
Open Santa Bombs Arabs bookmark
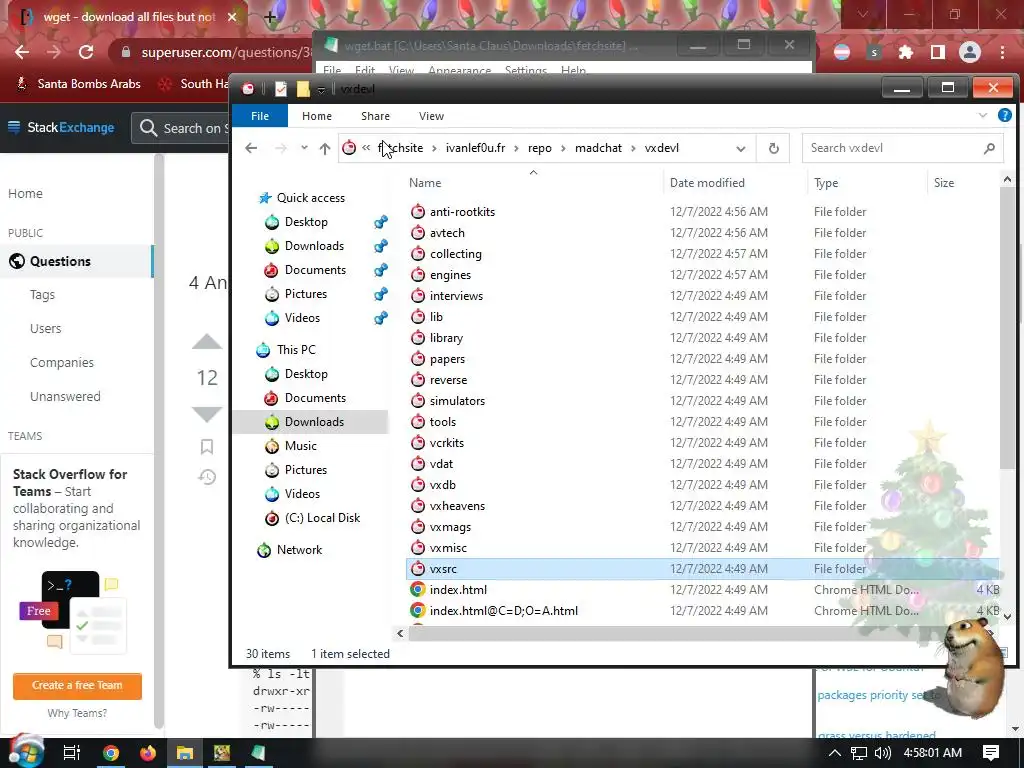point(78,84)
